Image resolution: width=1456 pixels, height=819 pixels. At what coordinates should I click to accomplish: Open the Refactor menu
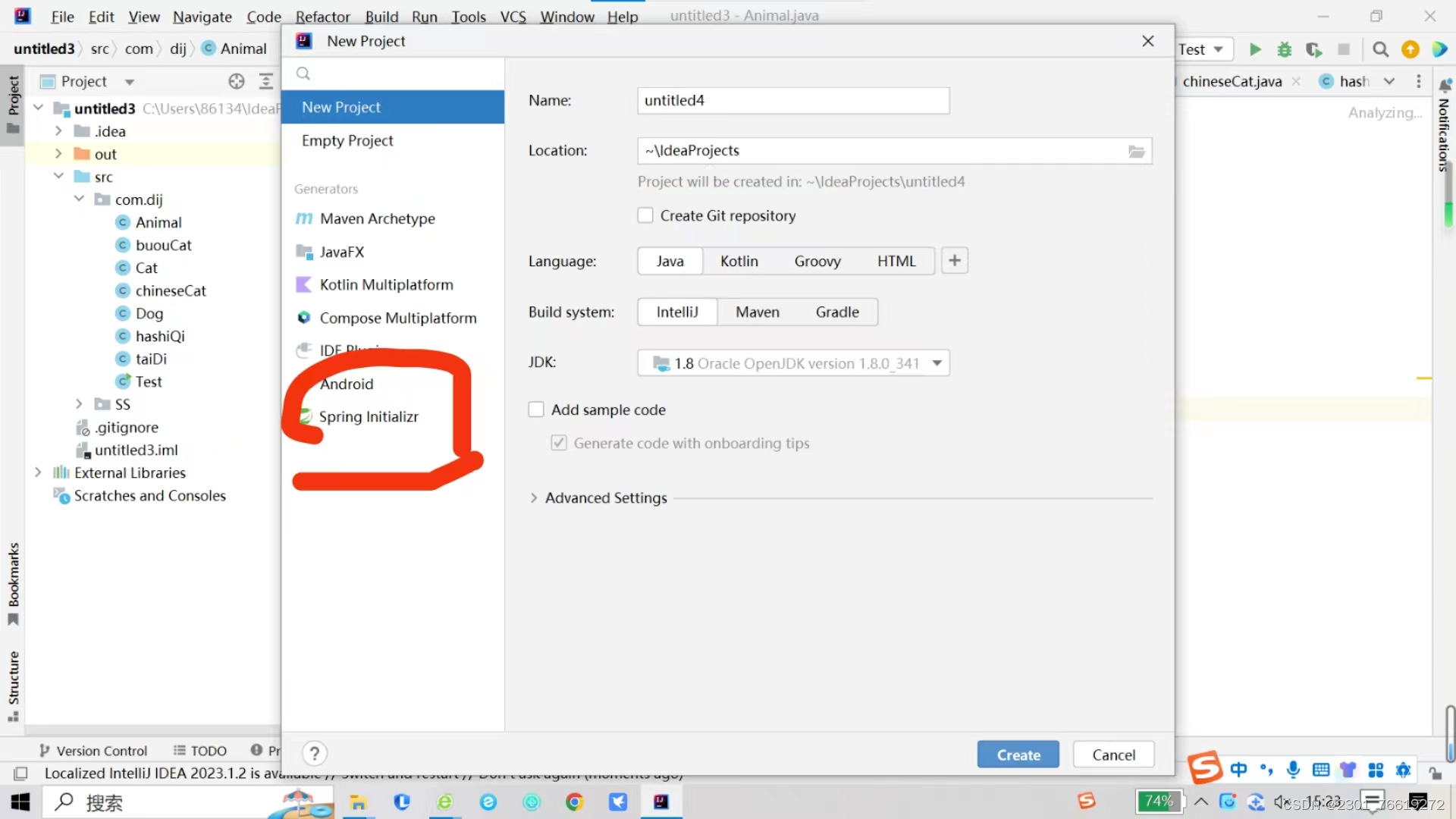(322, 16)
